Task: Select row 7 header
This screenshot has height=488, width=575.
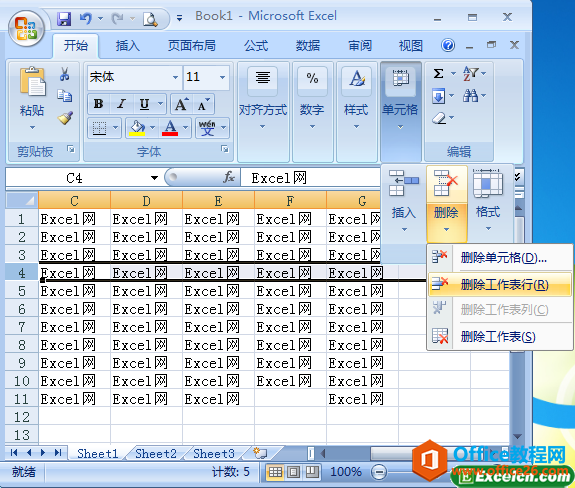Action: [22, 326]
